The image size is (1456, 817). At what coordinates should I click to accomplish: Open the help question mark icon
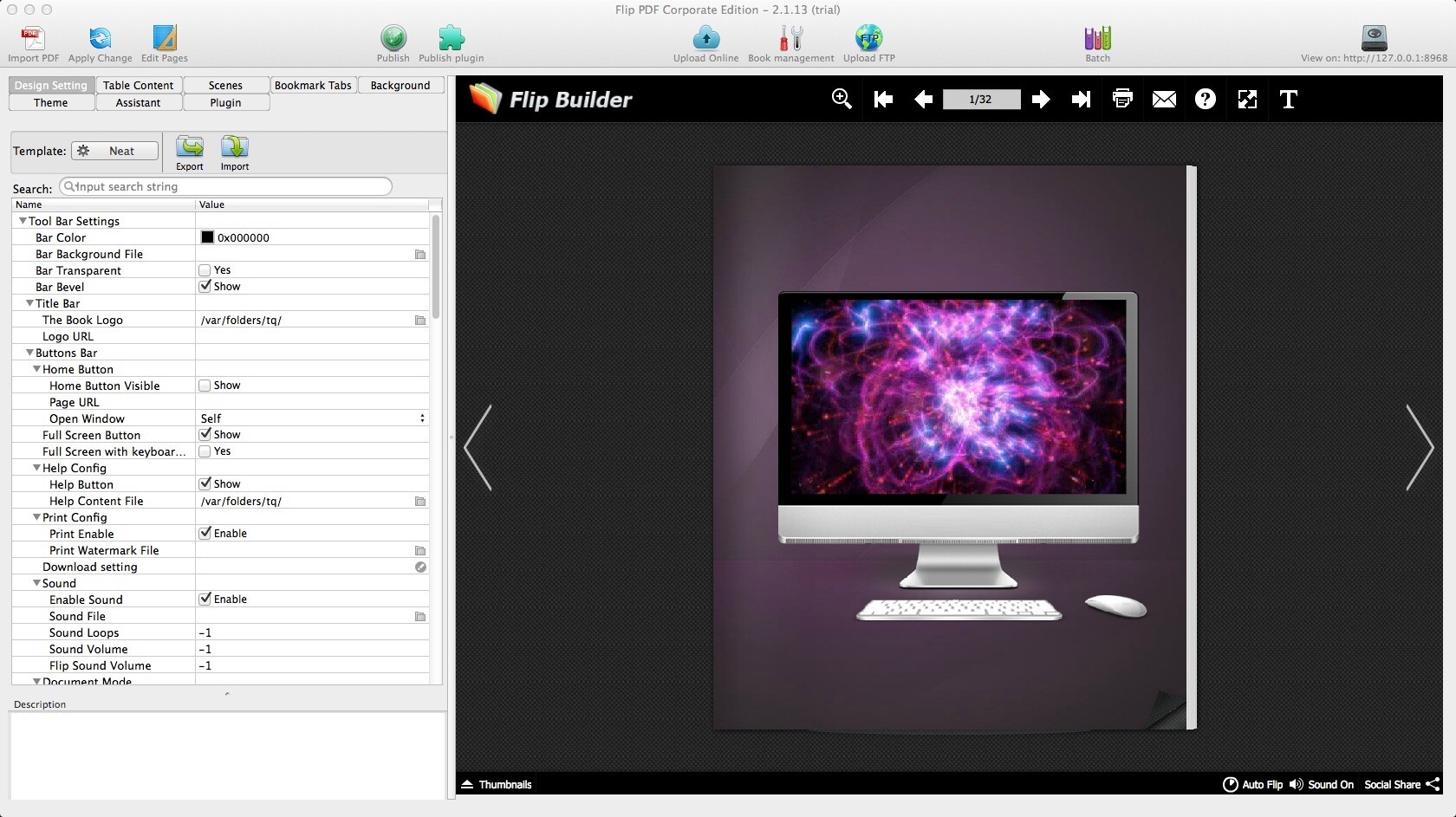point(1205,100)
